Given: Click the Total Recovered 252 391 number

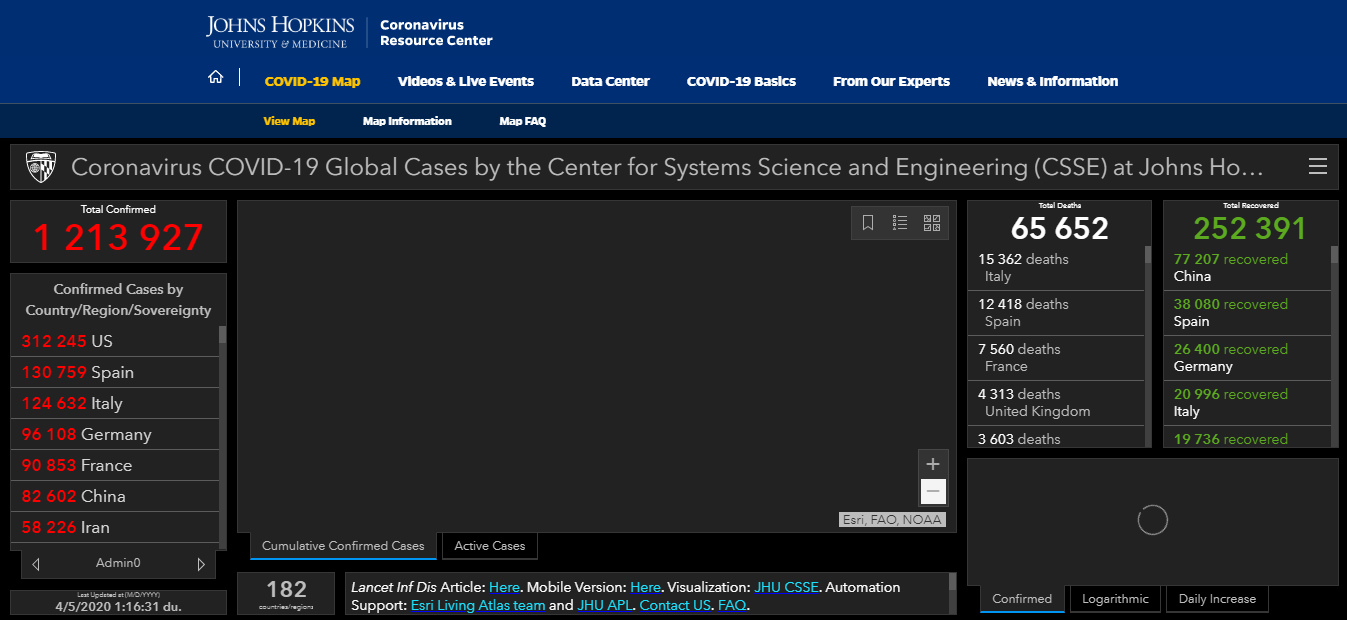Looking at the screenshot, I should (1250, 228).
